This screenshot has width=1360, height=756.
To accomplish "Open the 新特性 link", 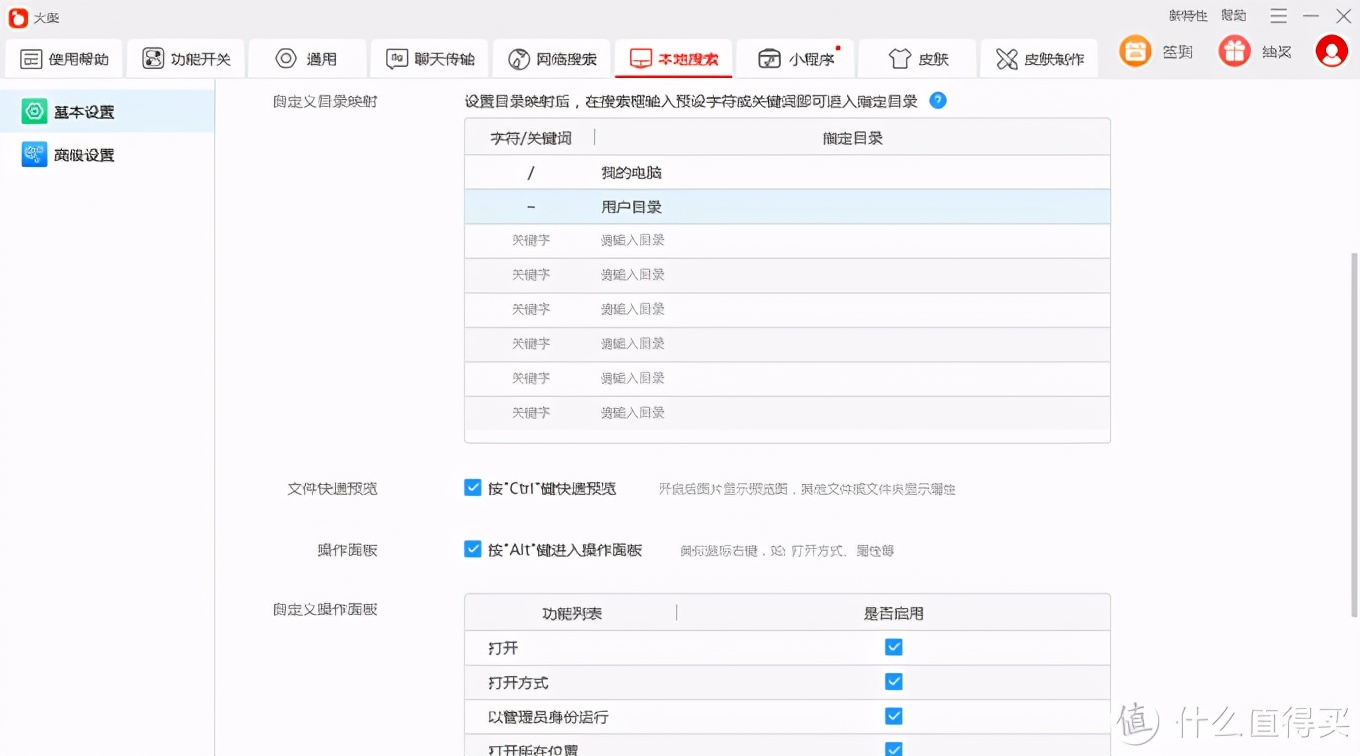I will [x=1186, y=15].
